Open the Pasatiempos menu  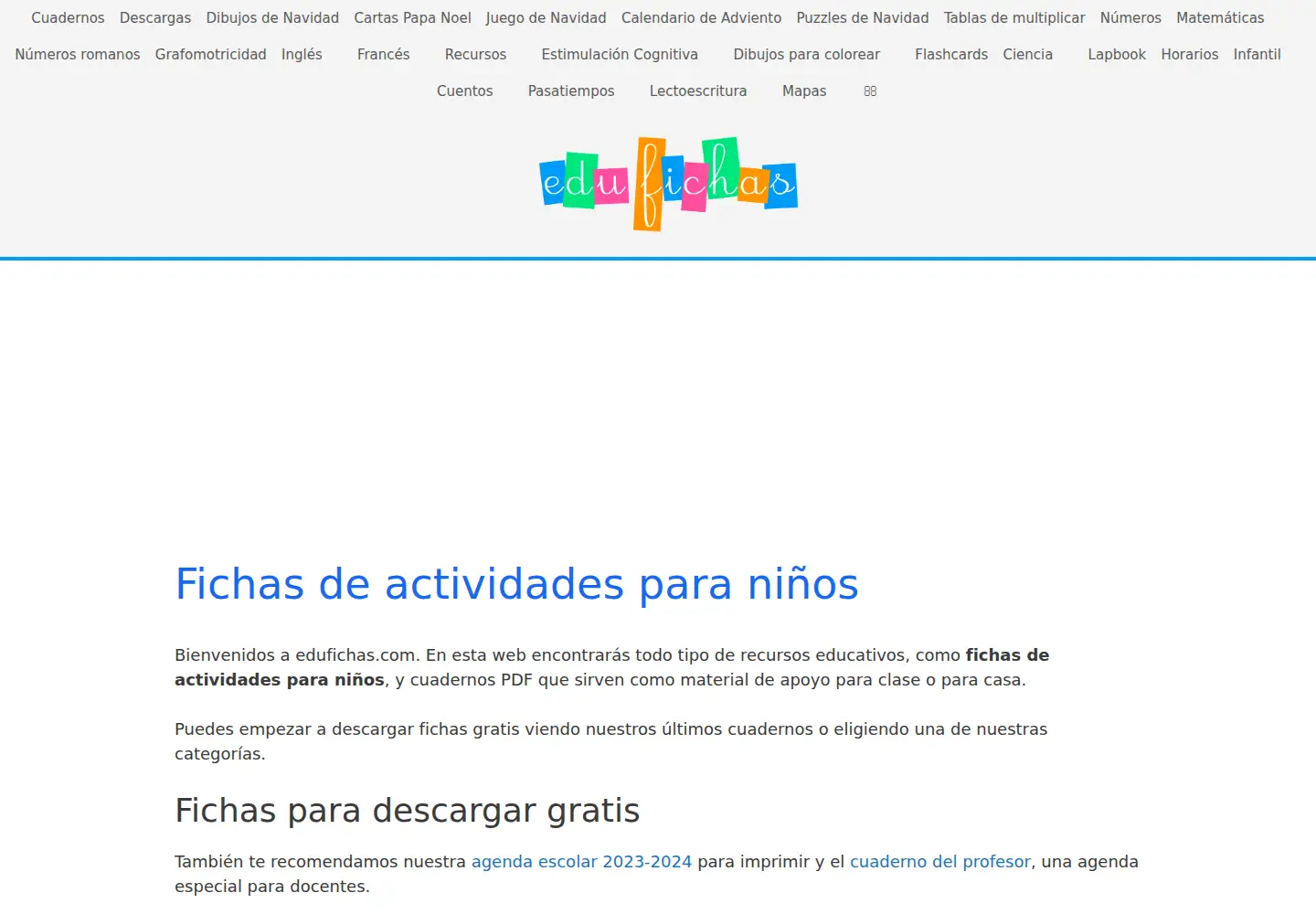[571, 91]
